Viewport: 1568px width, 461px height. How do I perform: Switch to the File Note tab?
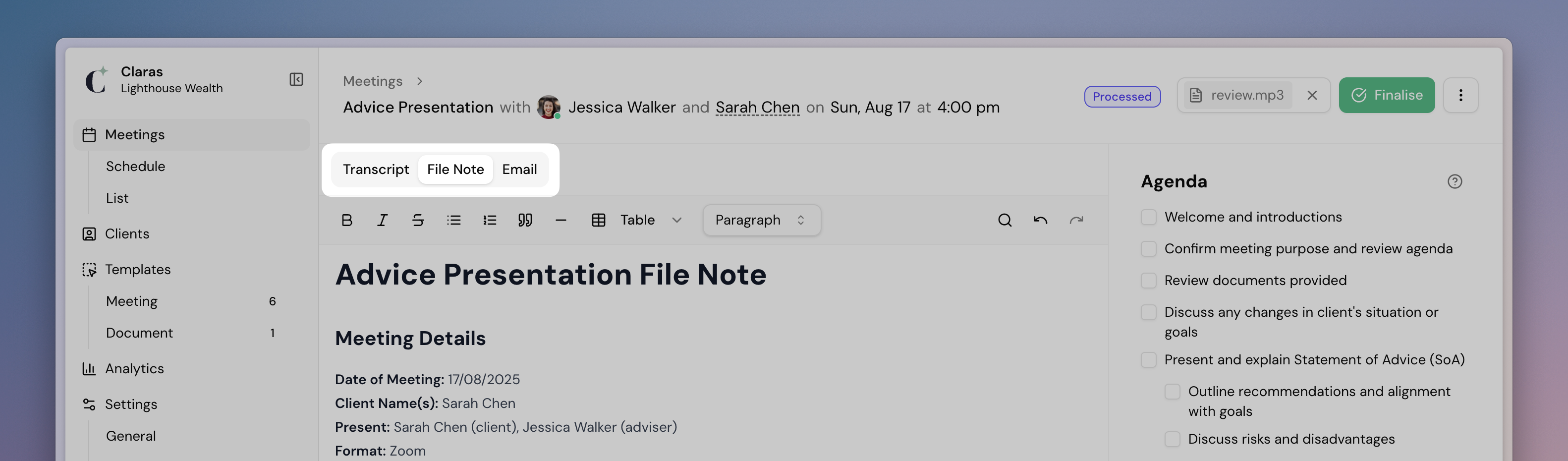pos(455,170)
